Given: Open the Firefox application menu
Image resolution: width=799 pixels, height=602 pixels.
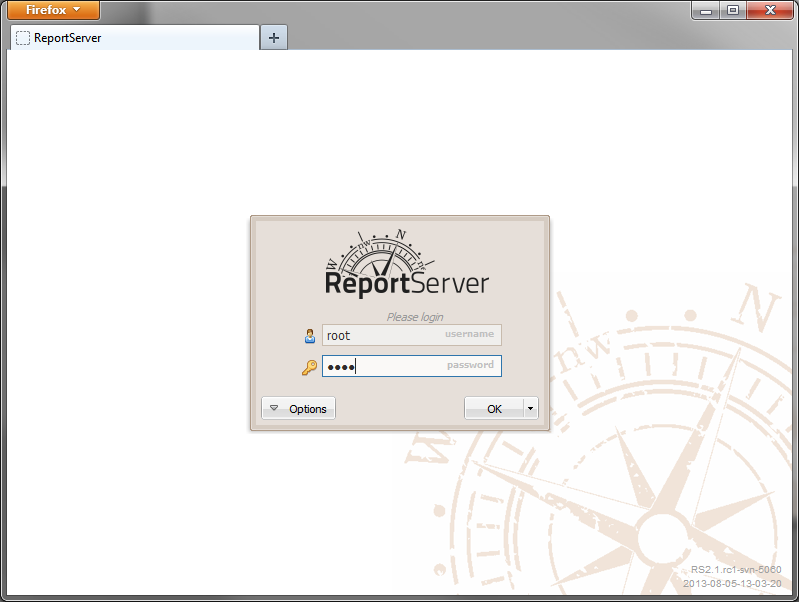Looking at the screenshot, I should pos(53,10).
